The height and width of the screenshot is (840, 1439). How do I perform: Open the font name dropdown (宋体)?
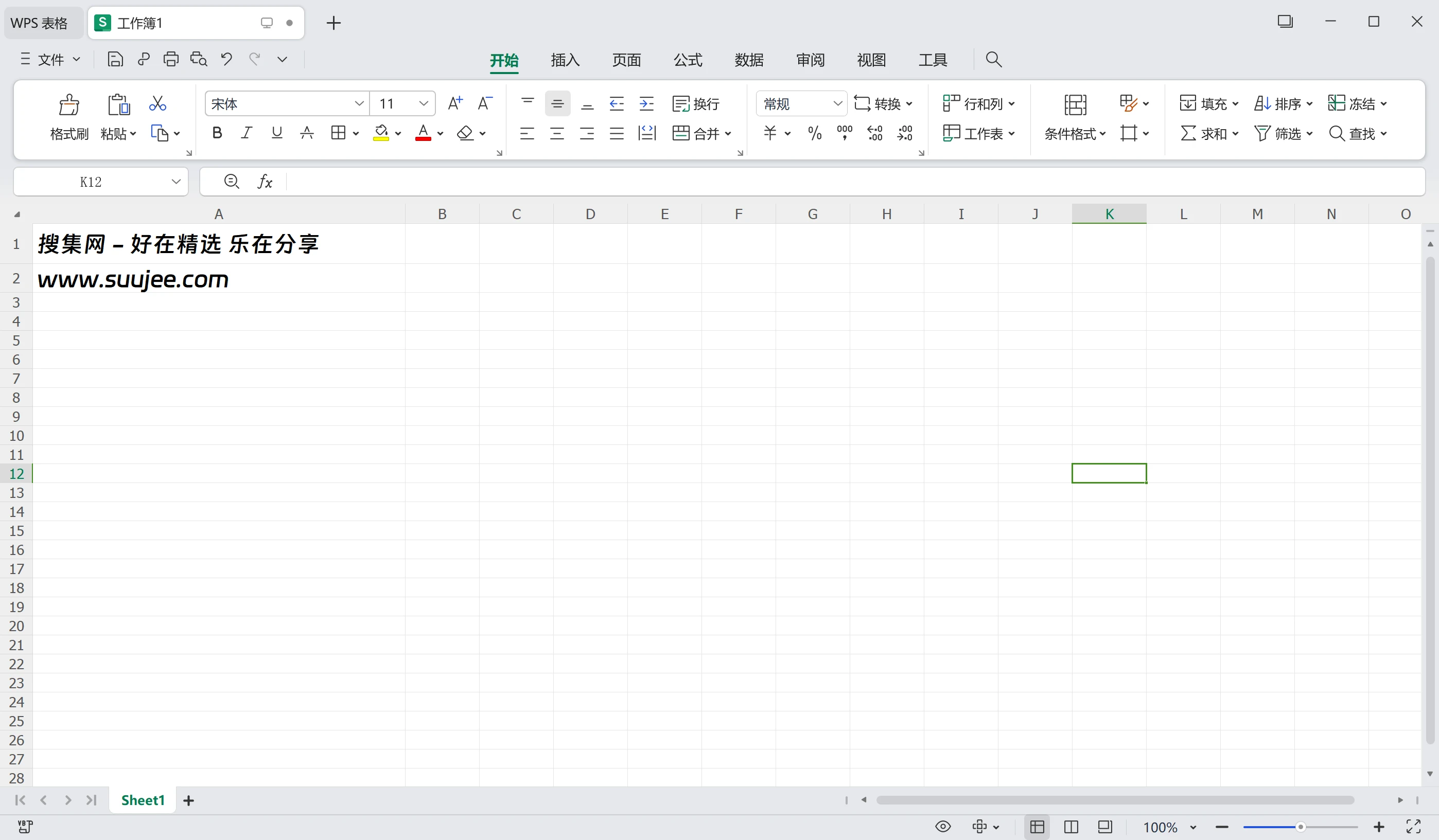359,104
